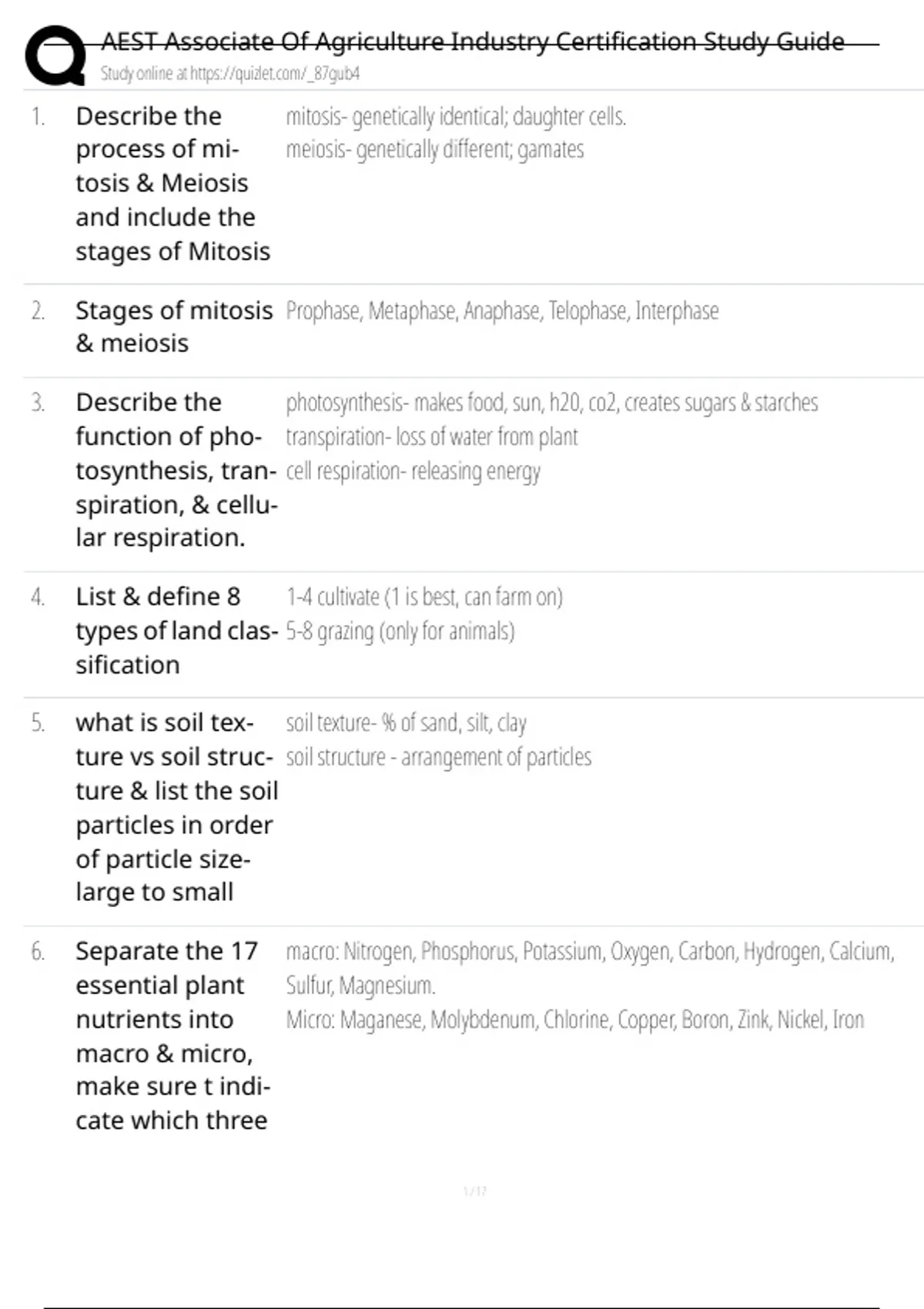Select the soil texture vs structure term
The image size is (924, 1309).
click(x=176, y=807)
